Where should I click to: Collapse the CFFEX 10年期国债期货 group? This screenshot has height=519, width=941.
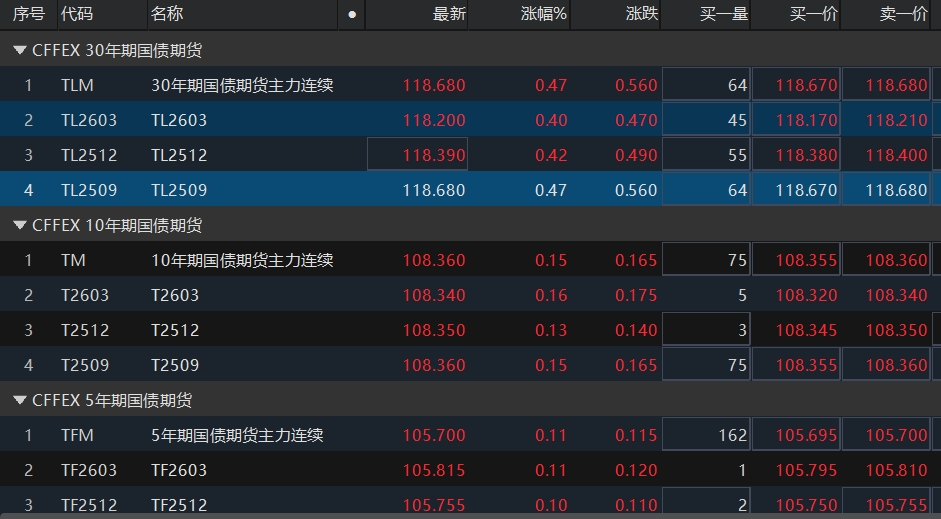20,225
